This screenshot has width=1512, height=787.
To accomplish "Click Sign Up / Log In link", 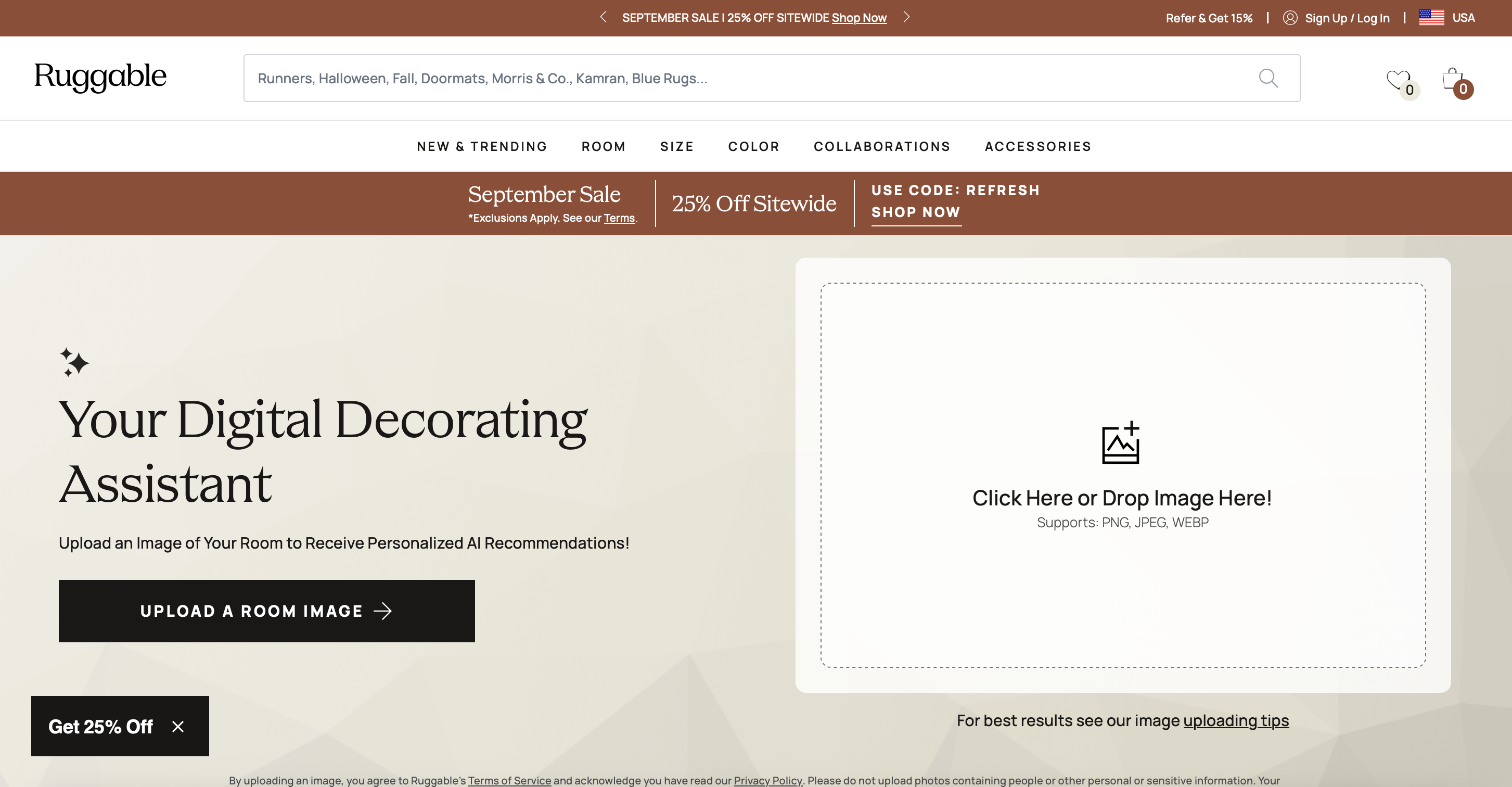I will point(1347,18).
